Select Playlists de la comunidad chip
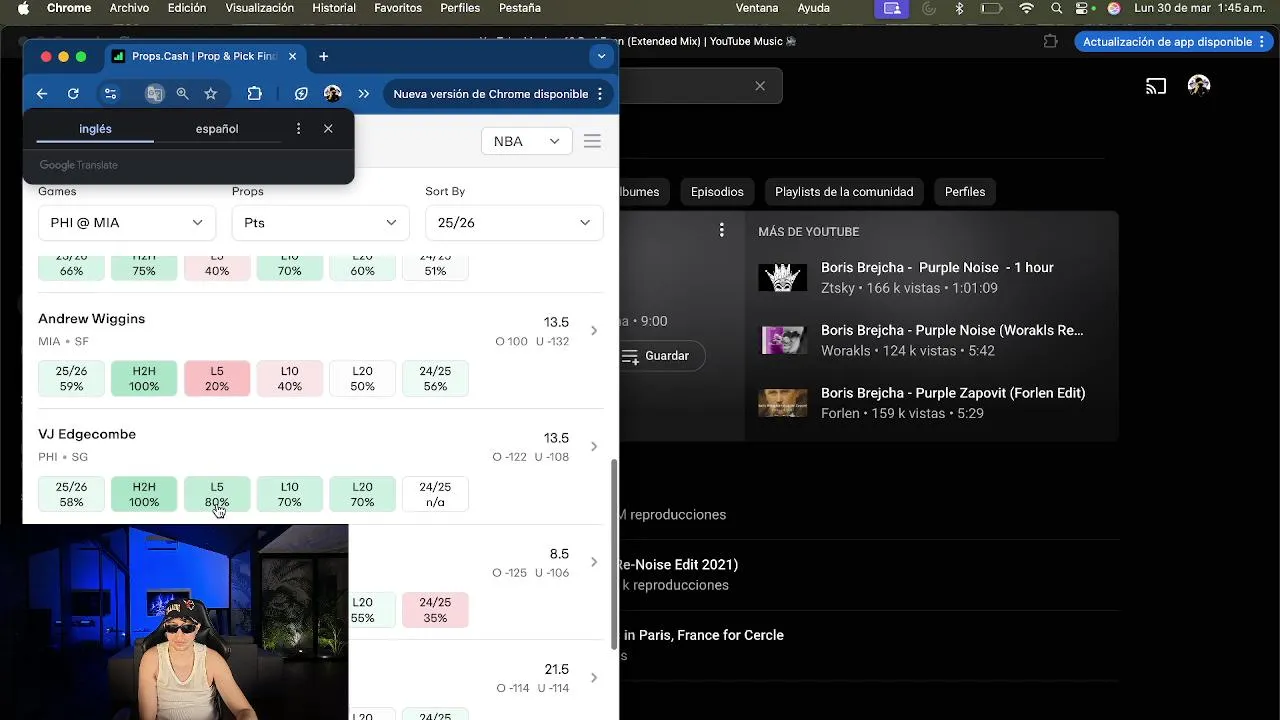Viewport: 1280px width, 720px height. pos(844,192)
